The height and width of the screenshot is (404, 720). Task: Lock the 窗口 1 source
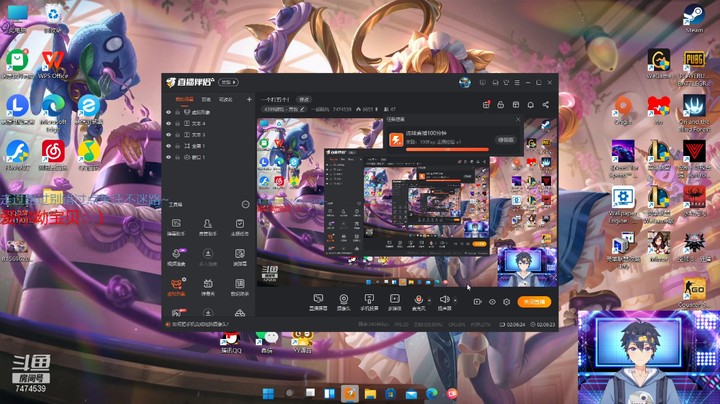(177, 157)
